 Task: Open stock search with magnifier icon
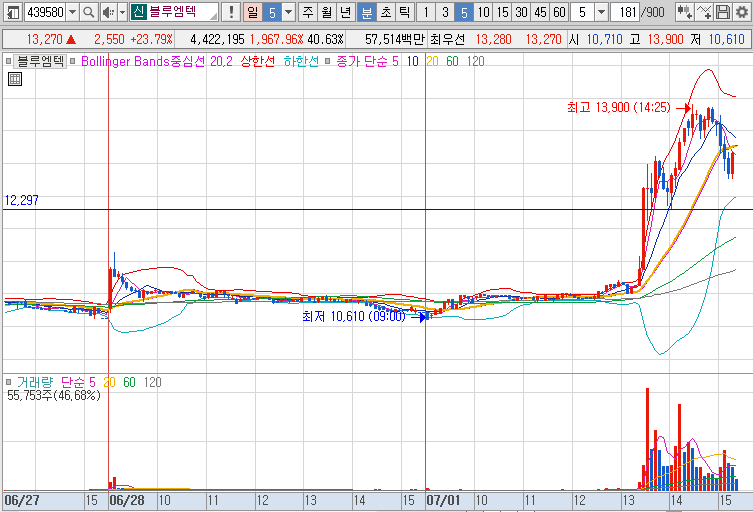click(x=88, y=12)
